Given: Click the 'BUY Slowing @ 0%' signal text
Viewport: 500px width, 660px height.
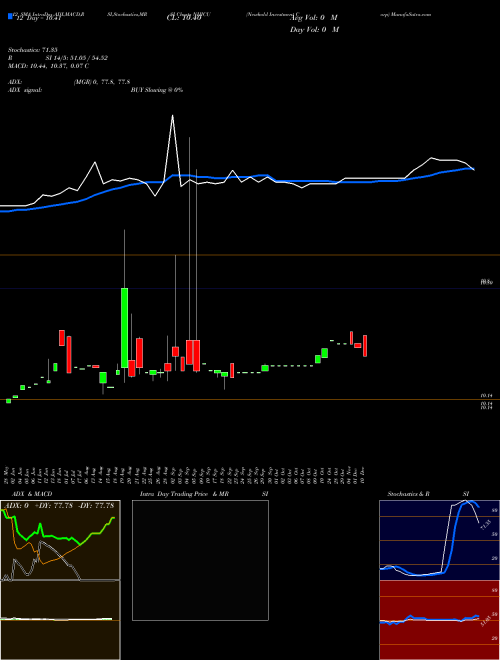Looking at the screenshot, I should [x=157, y=90].
